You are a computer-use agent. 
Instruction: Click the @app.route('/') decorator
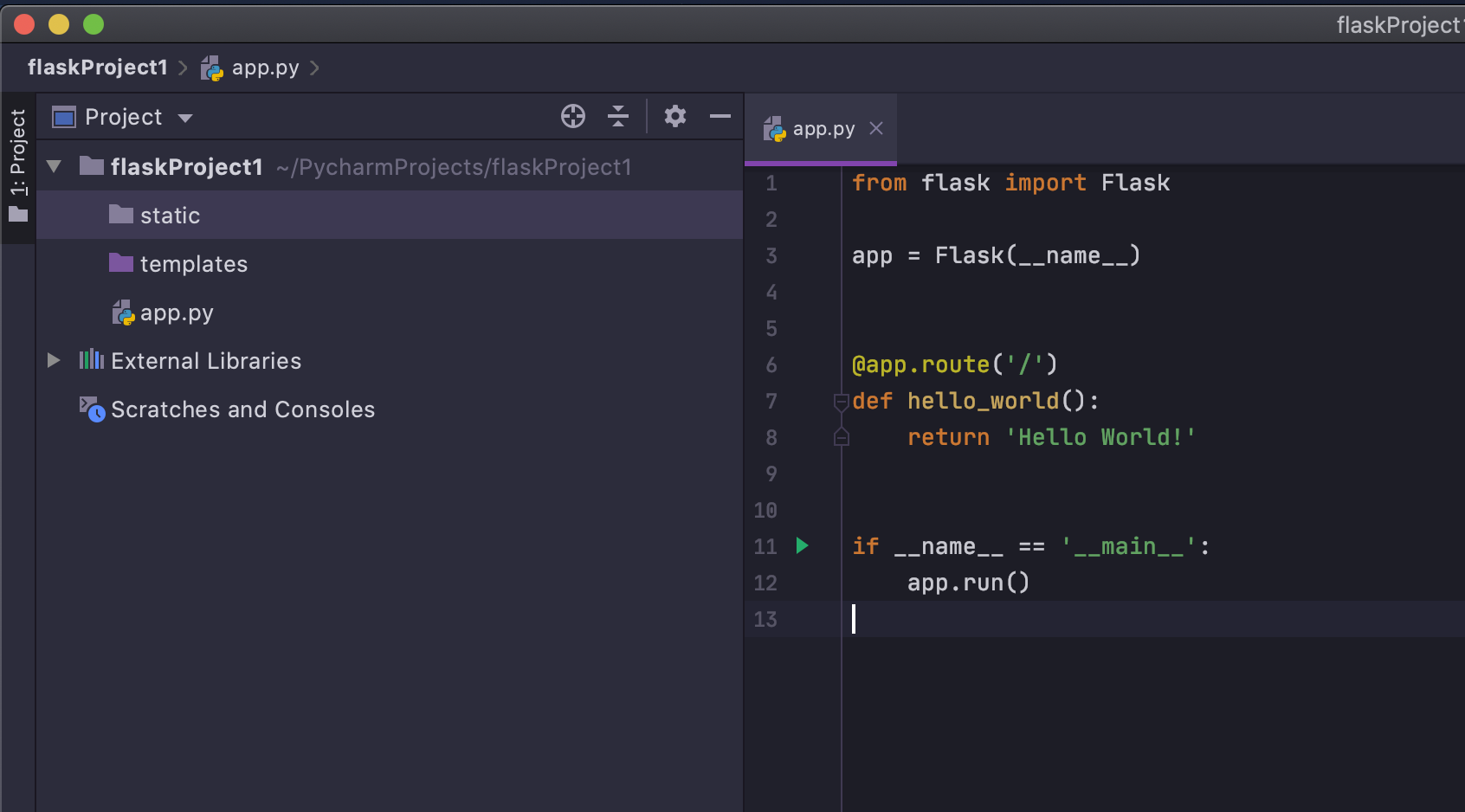[x=955, y=364]
